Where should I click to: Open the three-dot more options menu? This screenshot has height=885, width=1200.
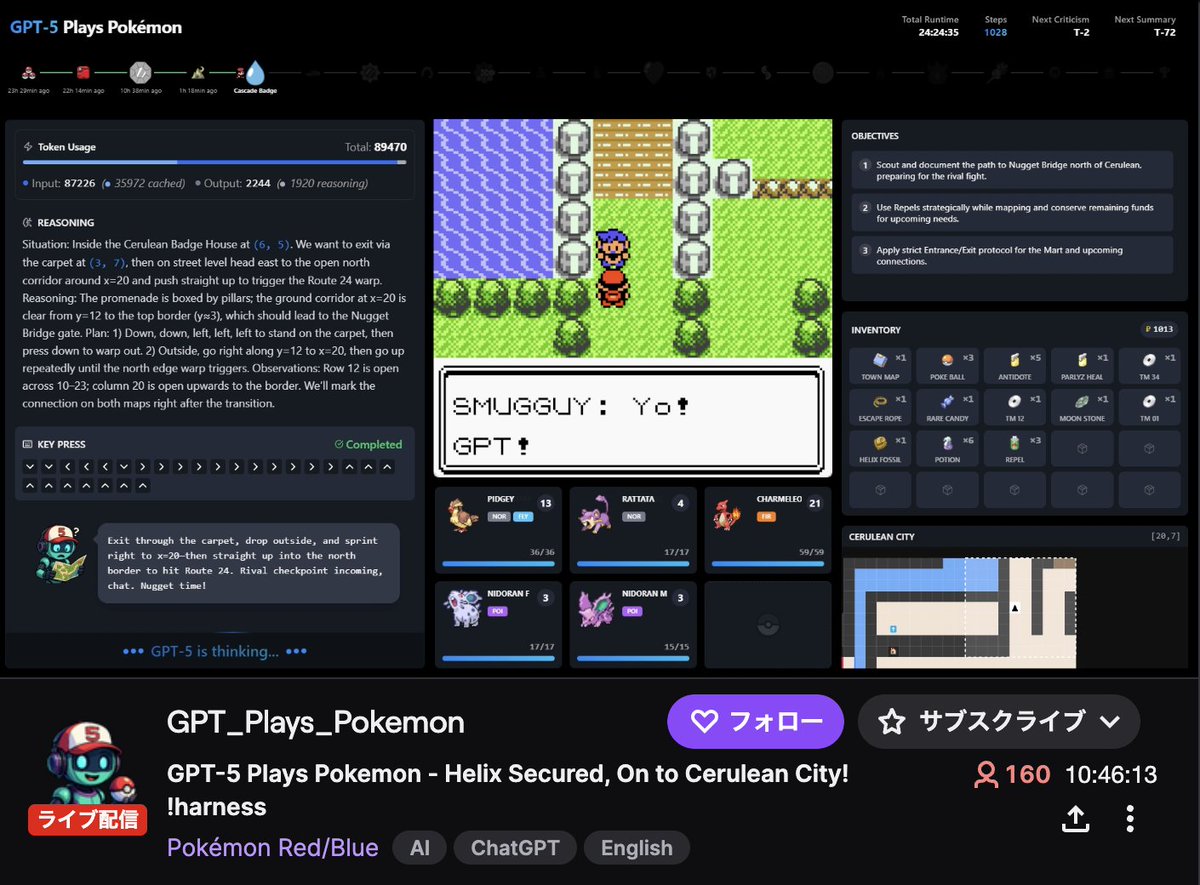pyautogui.click(x=1130, y=819)
